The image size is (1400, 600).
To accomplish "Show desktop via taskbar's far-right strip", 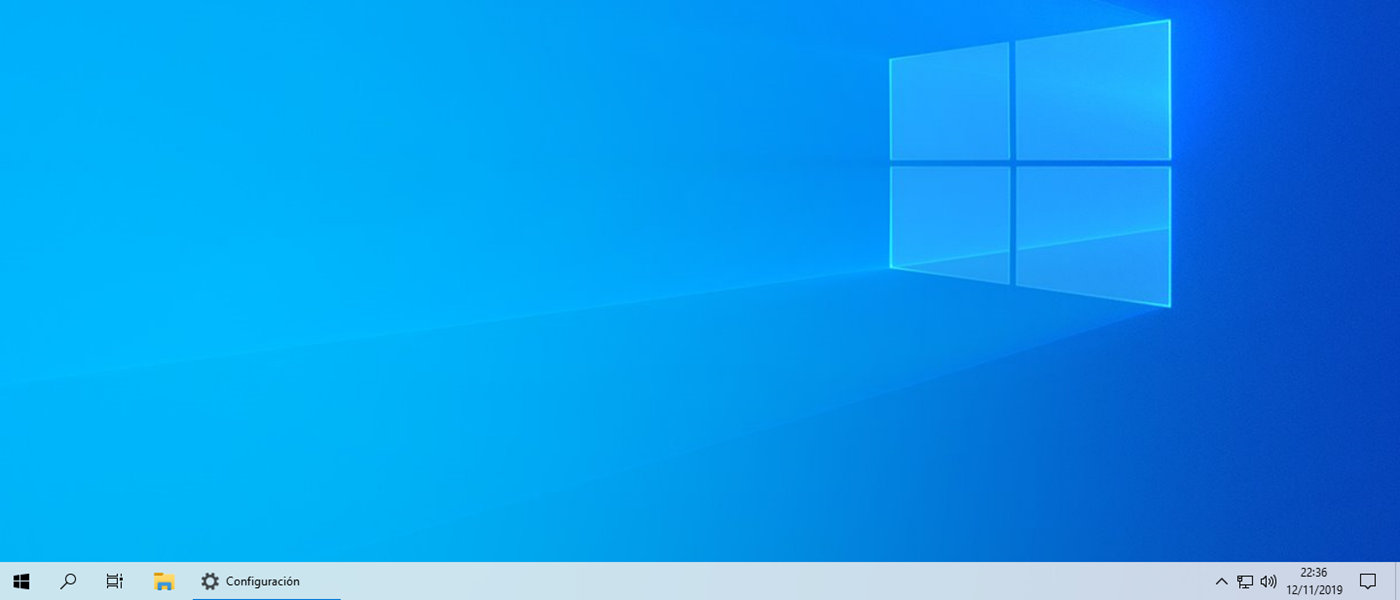I will click(x=1397, y=580).
